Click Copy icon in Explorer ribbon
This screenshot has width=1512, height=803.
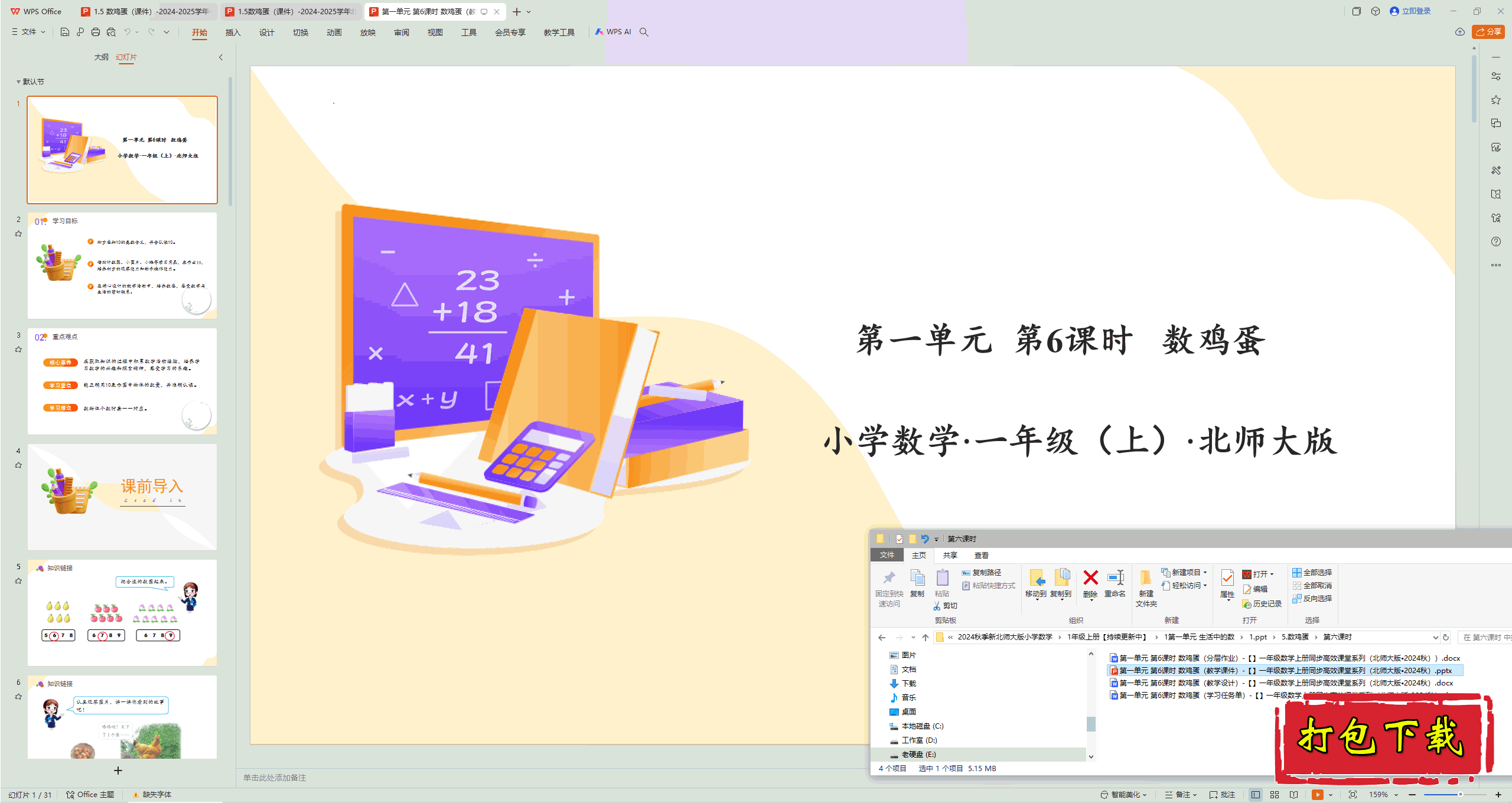pyautogui.click(x=917, y=583)
